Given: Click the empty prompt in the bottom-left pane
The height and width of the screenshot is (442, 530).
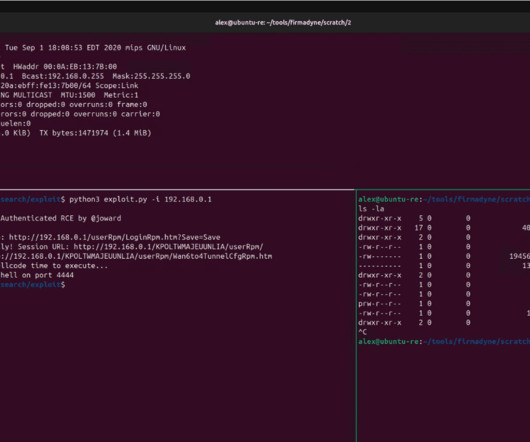Looking at the screenshot, I should (33, 285).
